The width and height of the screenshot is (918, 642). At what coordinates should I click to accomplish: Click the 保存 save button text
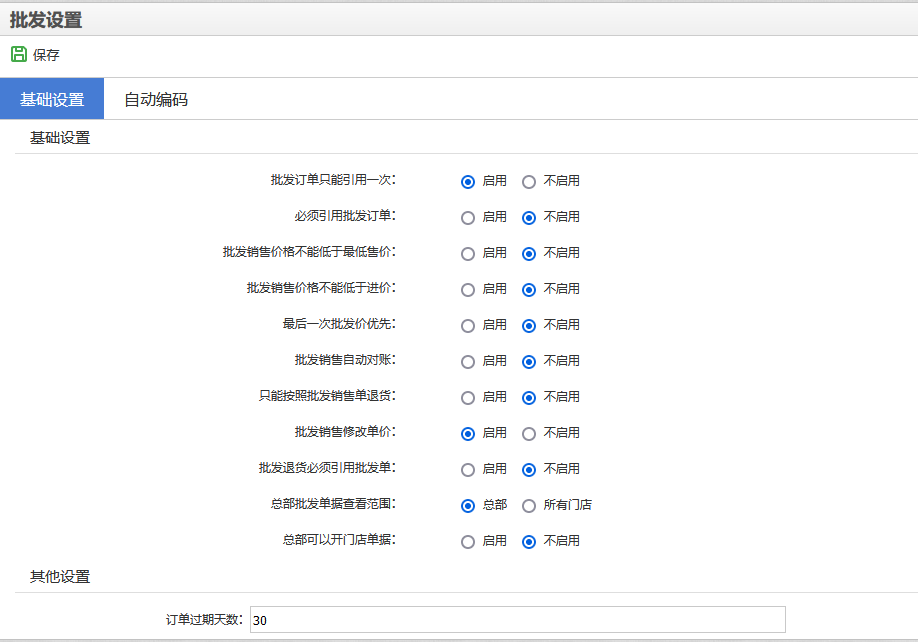coord(46,55)
